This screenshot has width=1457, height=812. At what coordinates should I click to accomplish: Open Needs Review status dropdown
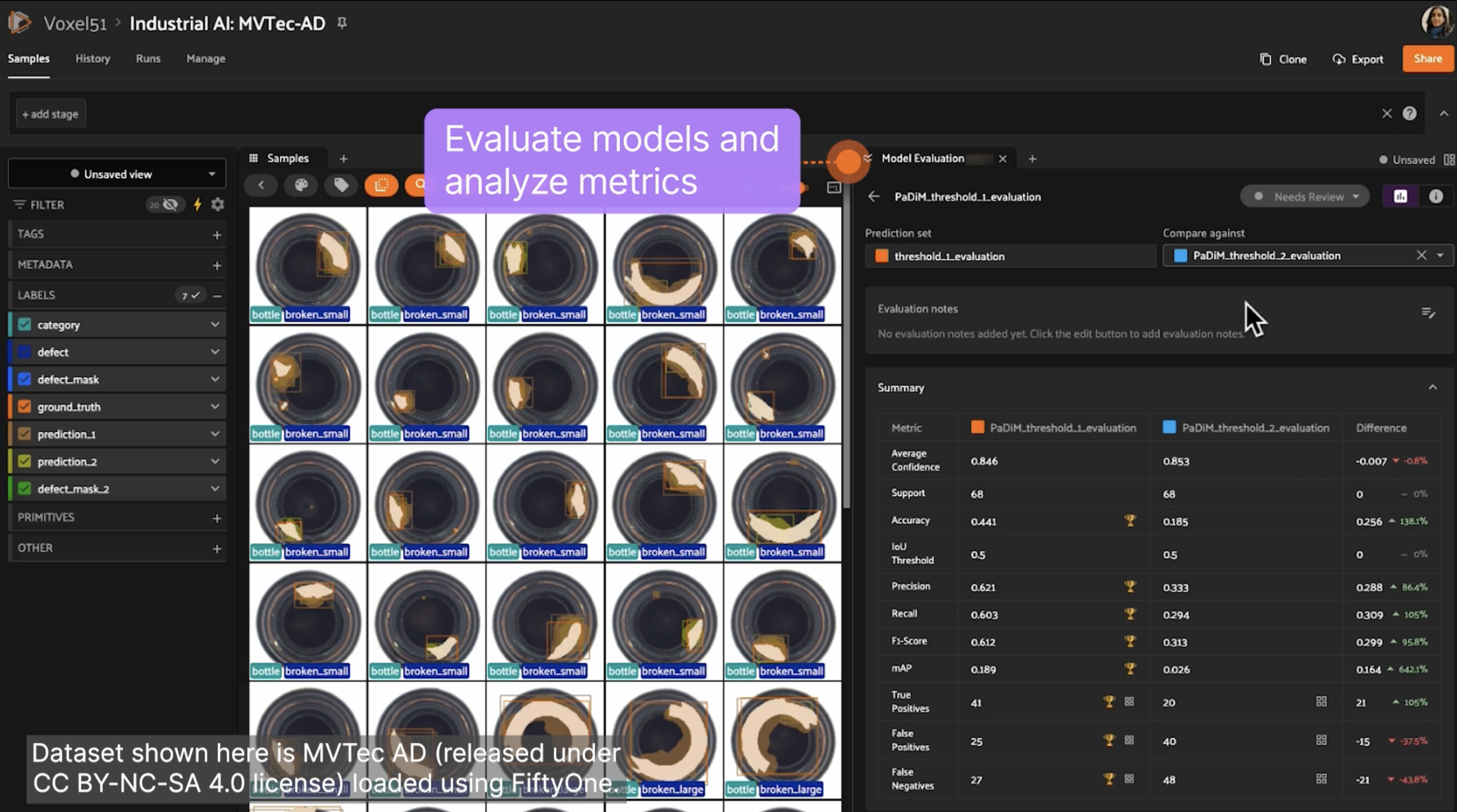1305,197
